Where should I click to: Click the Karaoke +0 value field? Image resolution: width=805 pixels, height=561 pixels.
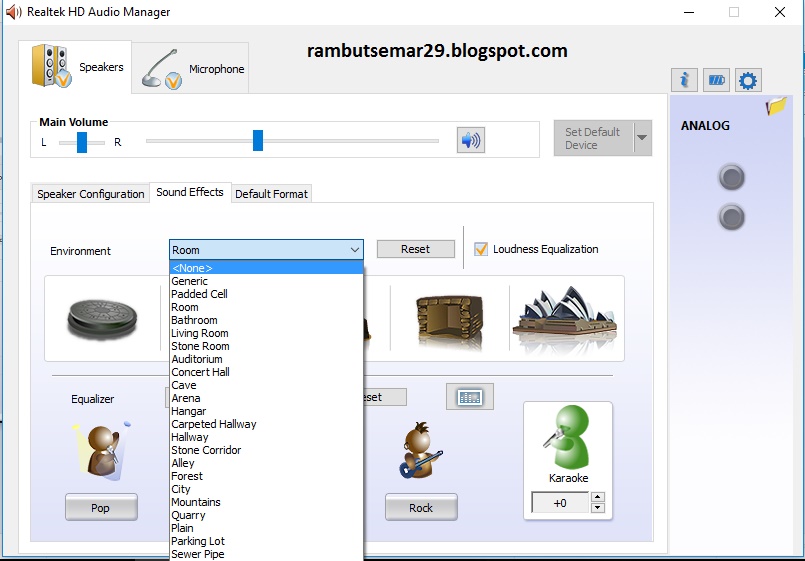[560, 502]
